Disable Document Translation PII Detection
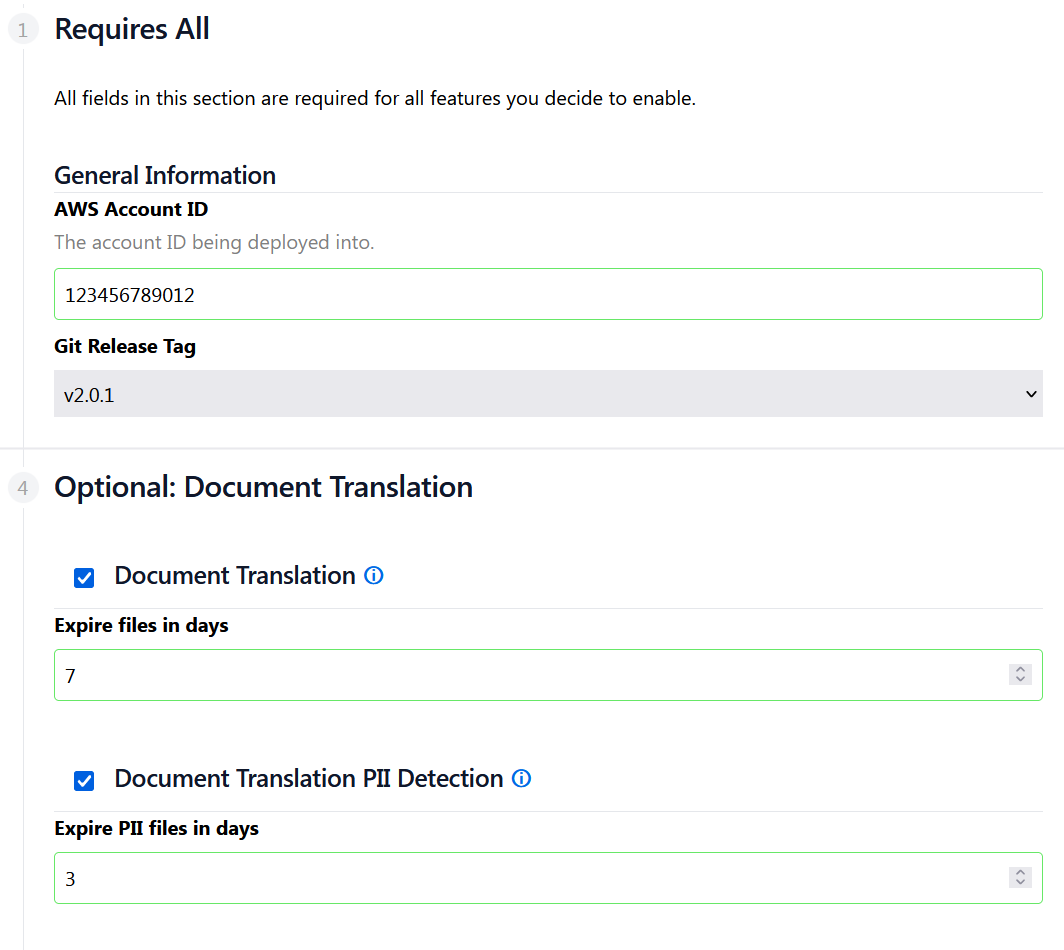 click(x=84, y=780)
